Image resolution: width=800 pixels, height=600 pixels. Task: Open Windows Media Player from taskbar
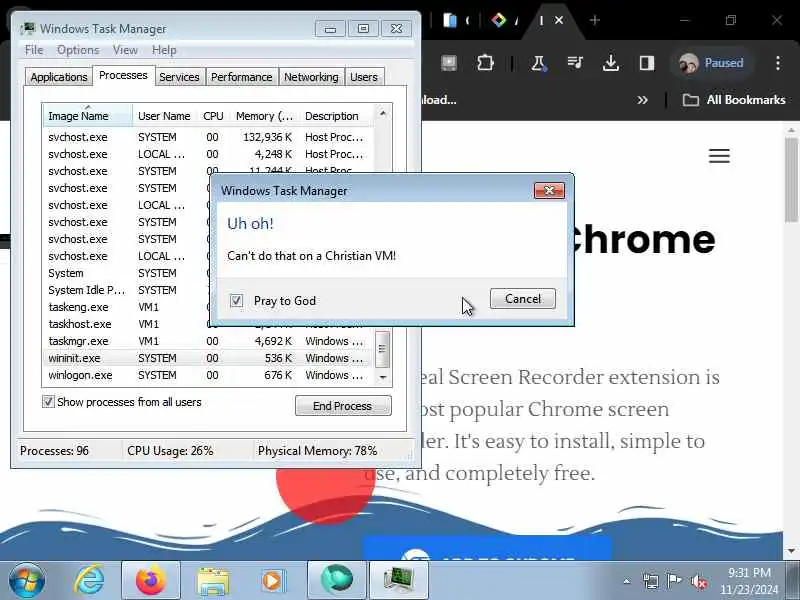click(272, 581)
